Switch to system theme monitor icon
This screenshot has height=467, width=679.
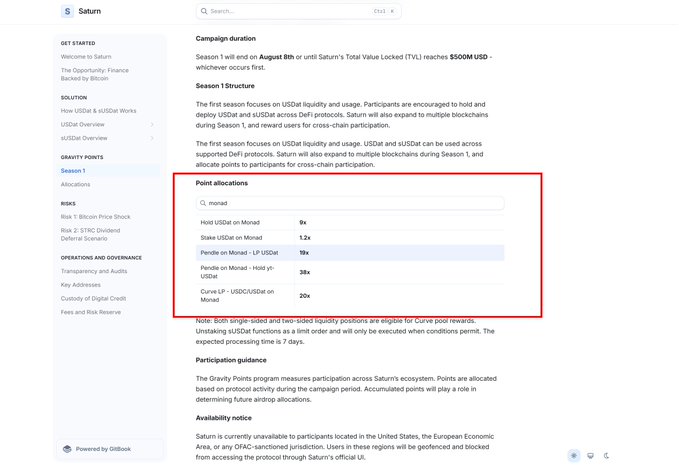[590, 456]
